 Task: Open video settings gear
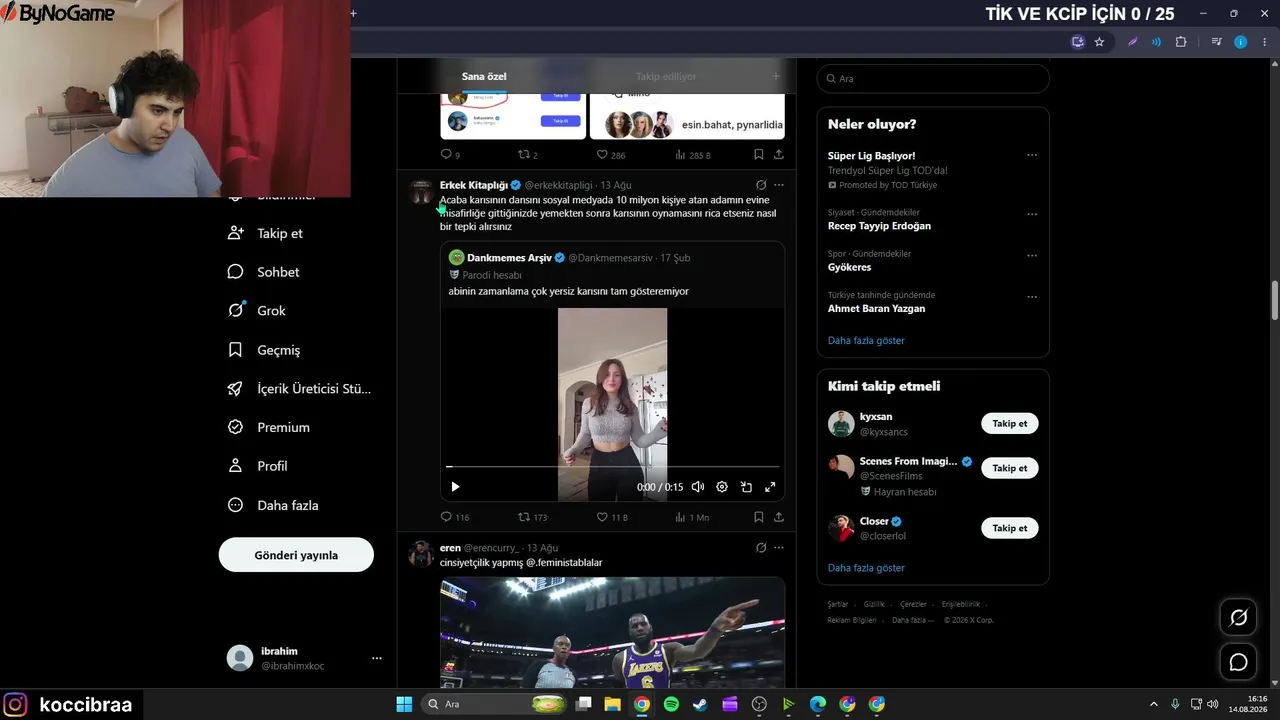point(722,487)
